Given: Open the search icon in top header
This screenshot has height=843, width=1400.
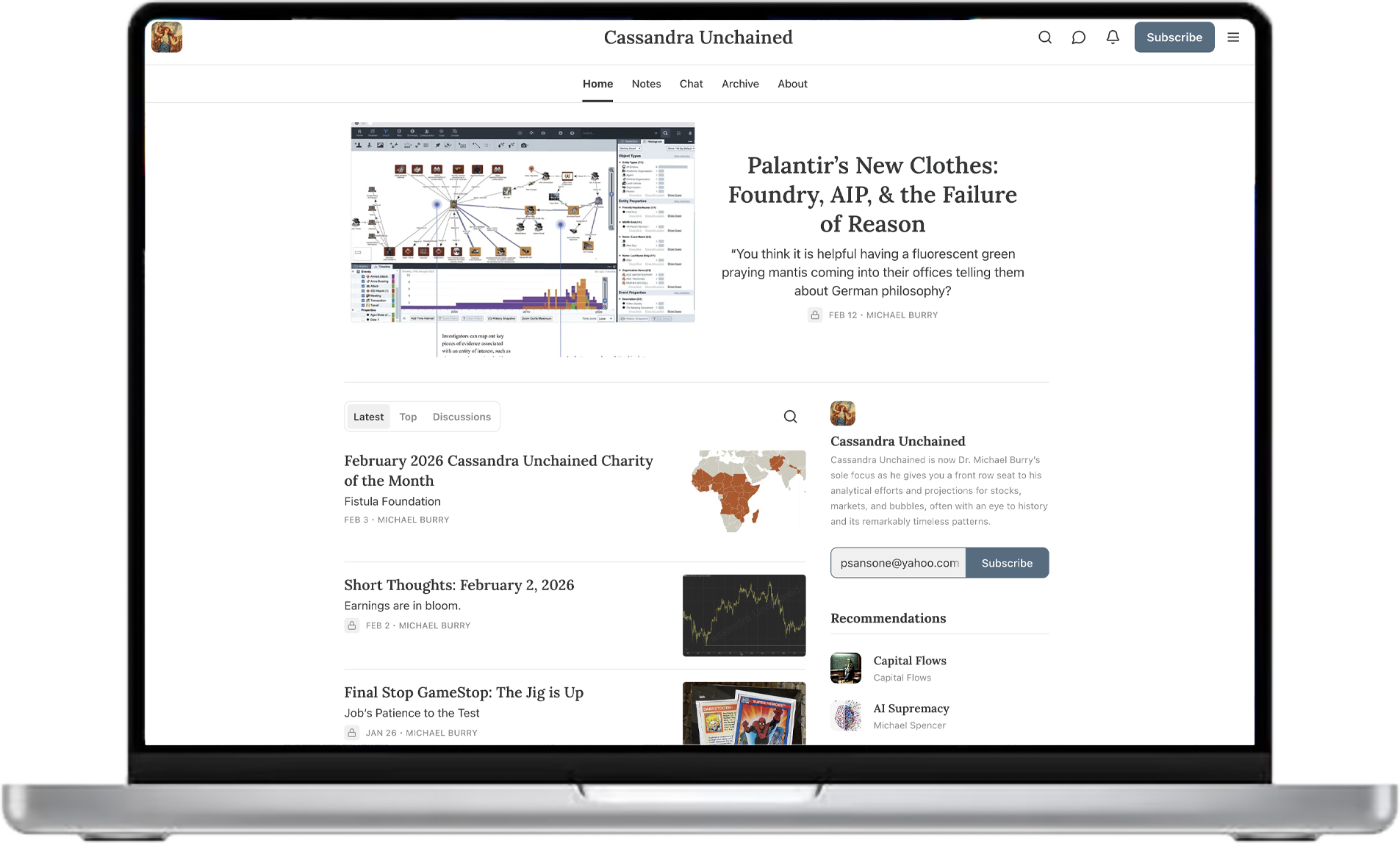Looking at the screenshot, I should point(1044,37).
